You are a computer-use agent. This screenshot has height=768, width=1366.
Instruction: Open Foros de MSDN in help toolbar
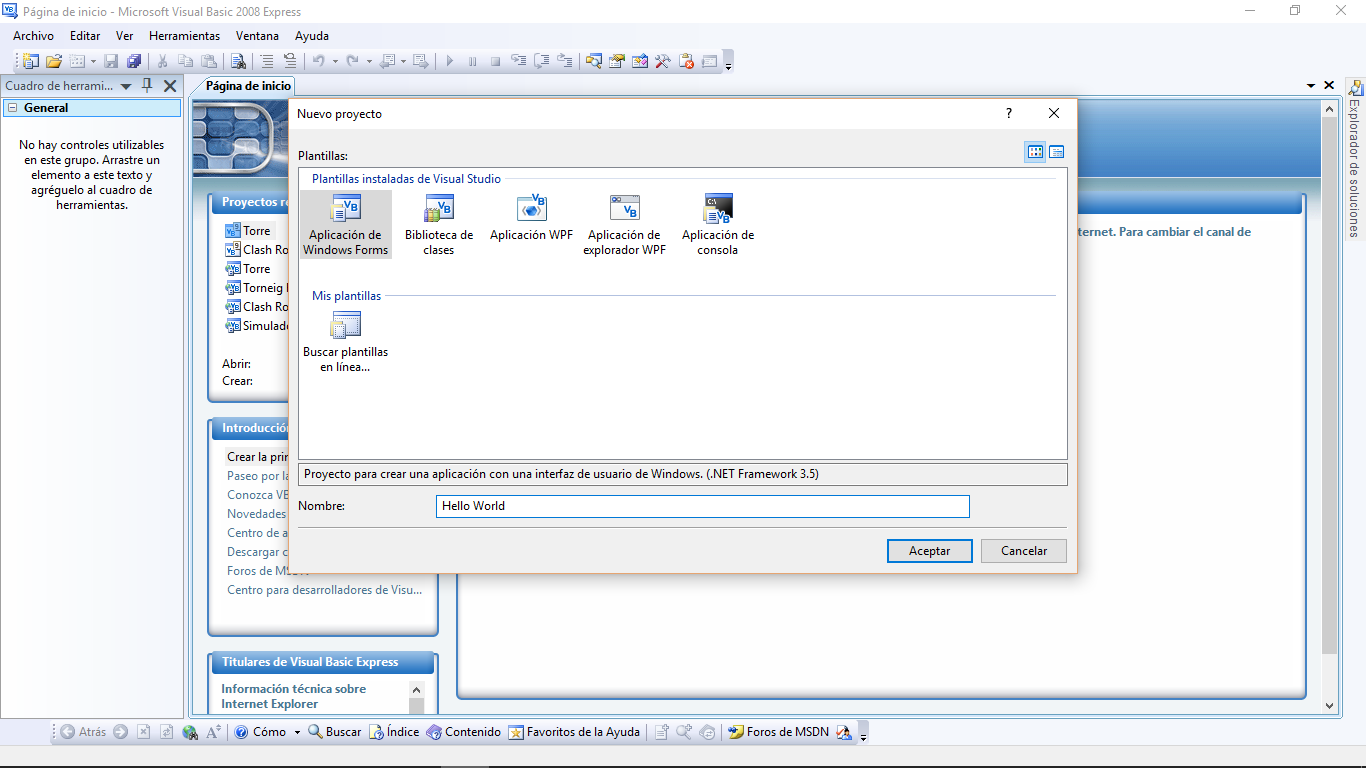click(779, 732)
